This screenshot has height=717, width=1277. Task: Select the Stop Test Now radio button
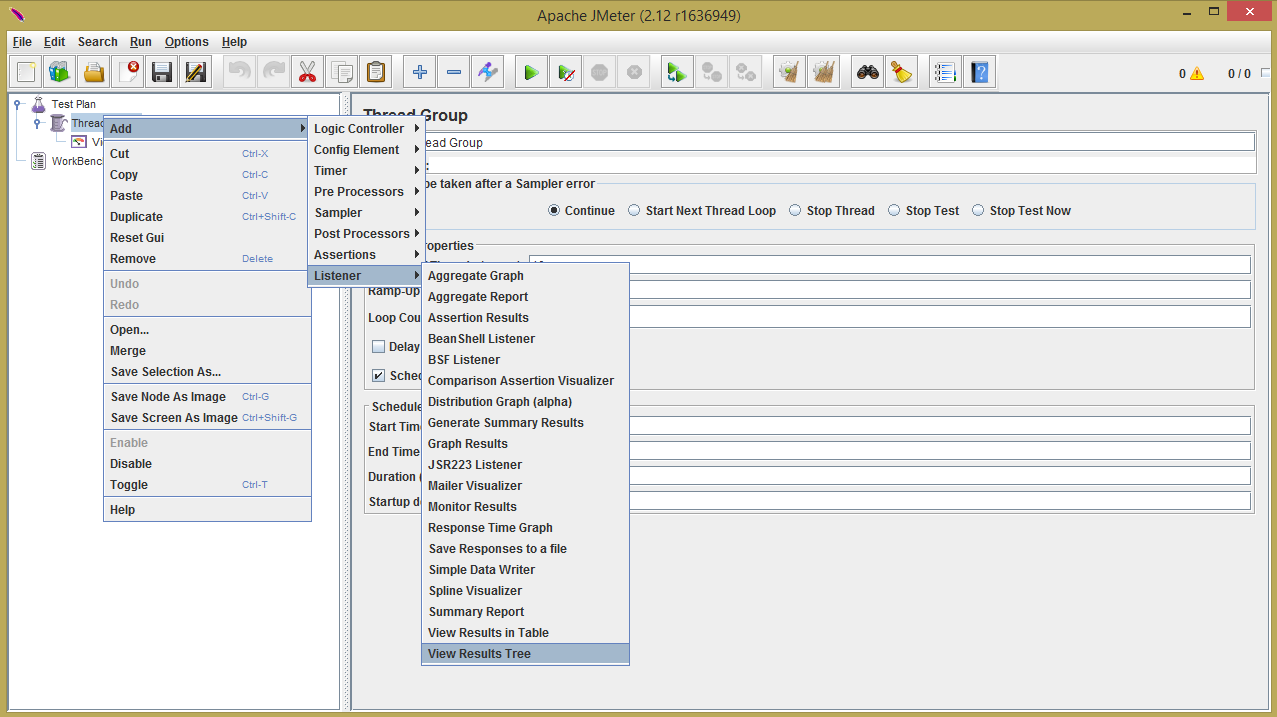coord(978,211)
